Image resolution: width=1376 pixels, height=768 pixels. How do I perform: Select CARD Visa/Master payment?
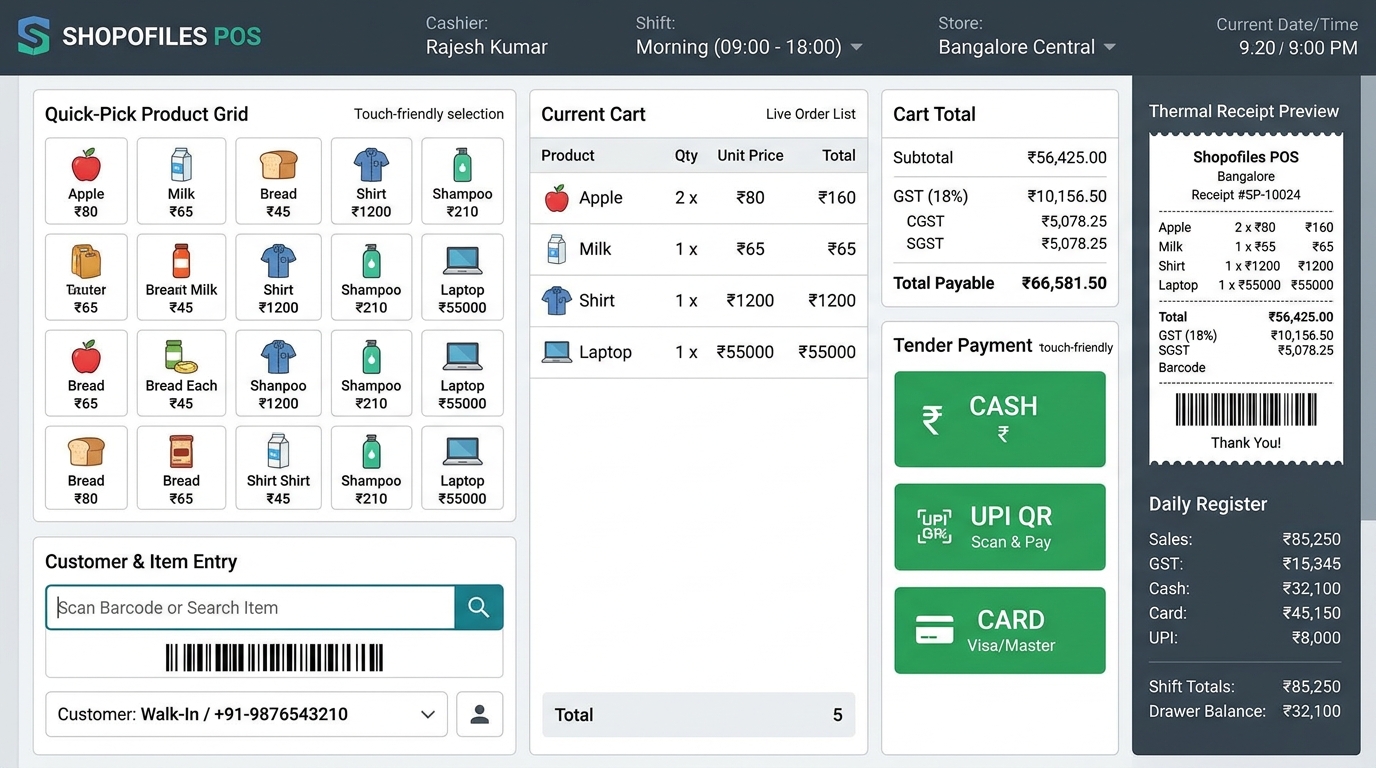point(1000,630)
